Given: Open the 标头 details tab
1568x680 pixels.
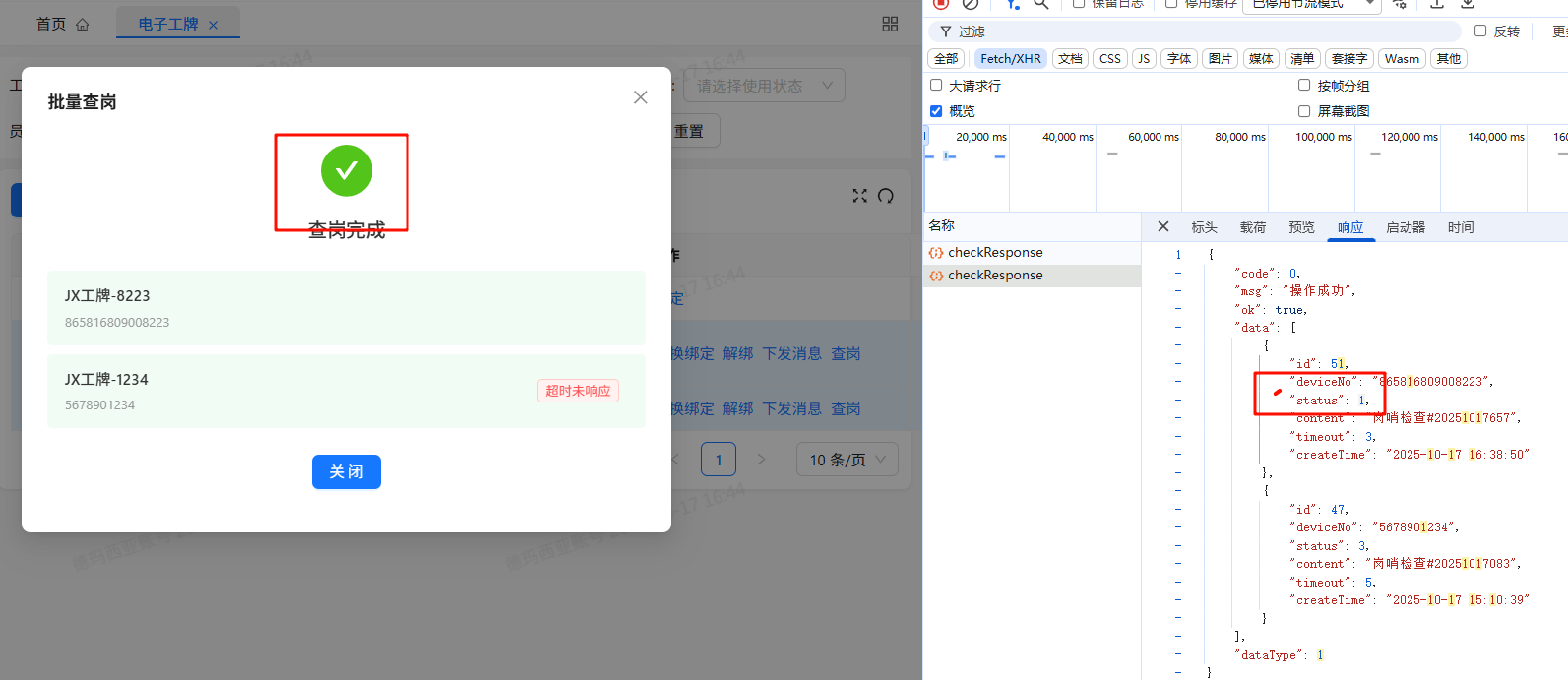Looking at the screenshot, I should click(1205, 227).
